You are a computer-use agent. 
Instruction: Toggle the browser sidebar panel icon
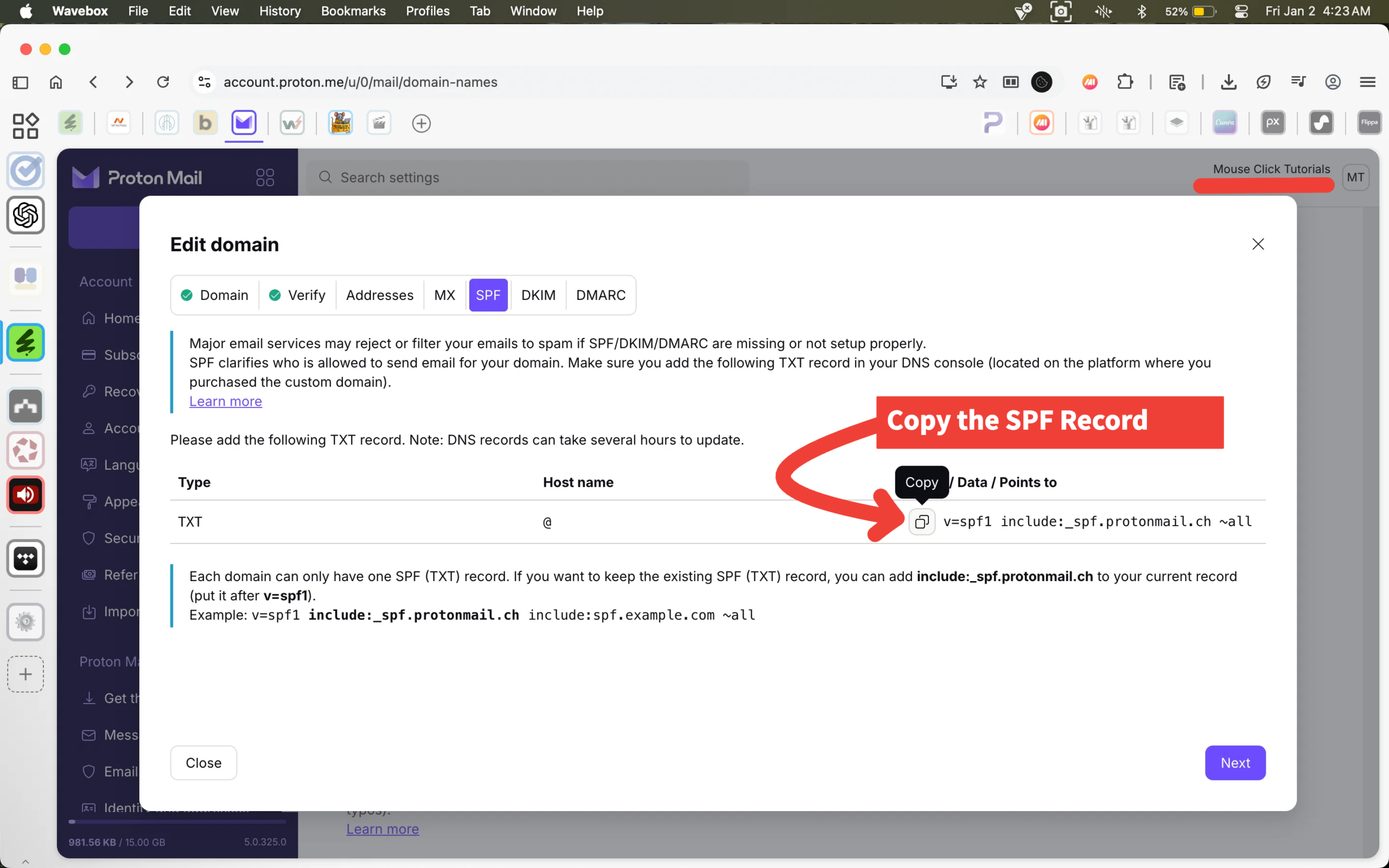click(20, 82)
